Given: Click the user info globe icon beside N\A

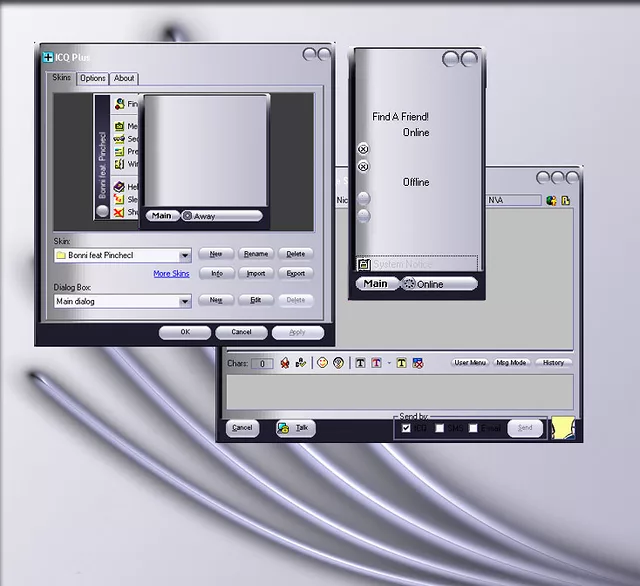Looking at the screenshot, I should [551, 200].
